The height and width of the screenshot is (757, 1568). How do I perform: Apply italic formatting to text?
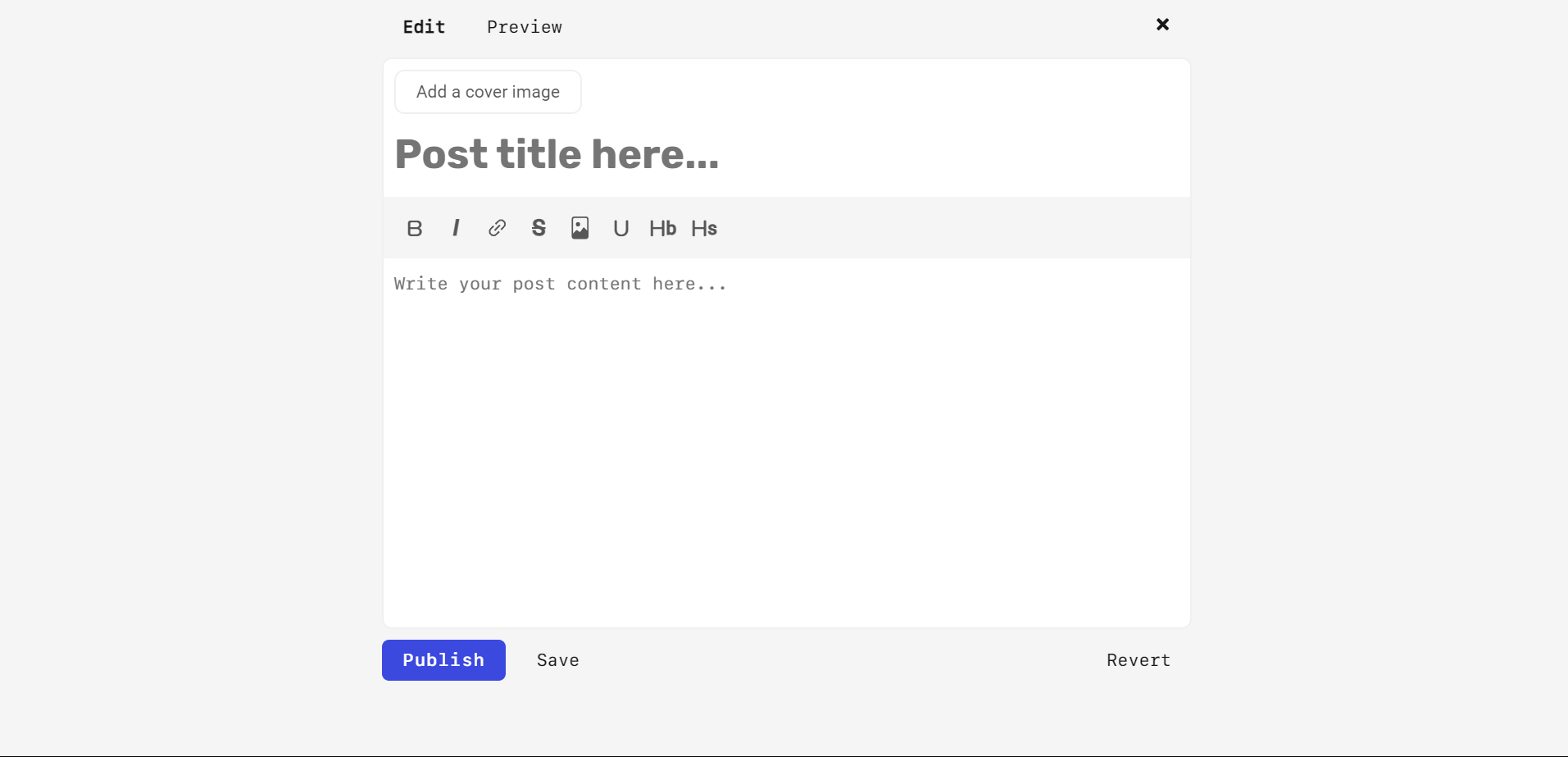(456, 228)
